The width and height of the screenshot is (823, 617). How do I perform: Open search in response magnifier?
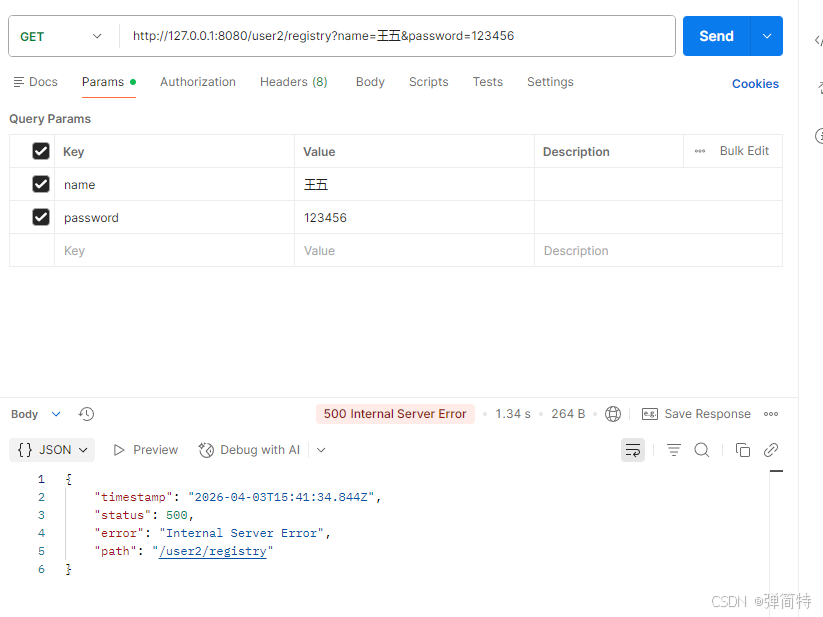[x=702, y=450]
